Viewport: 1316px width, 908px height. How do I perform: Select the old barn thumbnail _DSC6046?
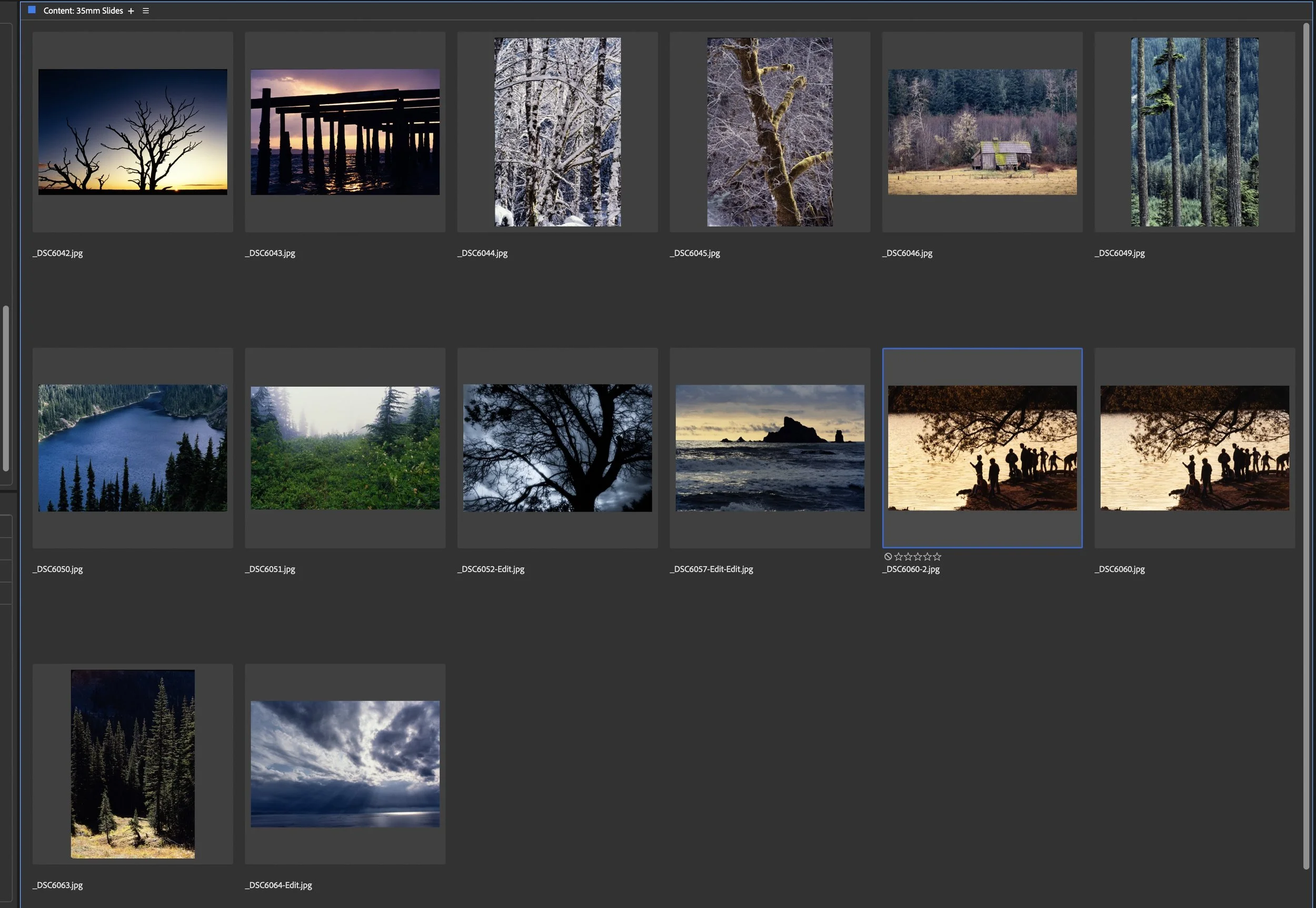(x=982, y=132)
